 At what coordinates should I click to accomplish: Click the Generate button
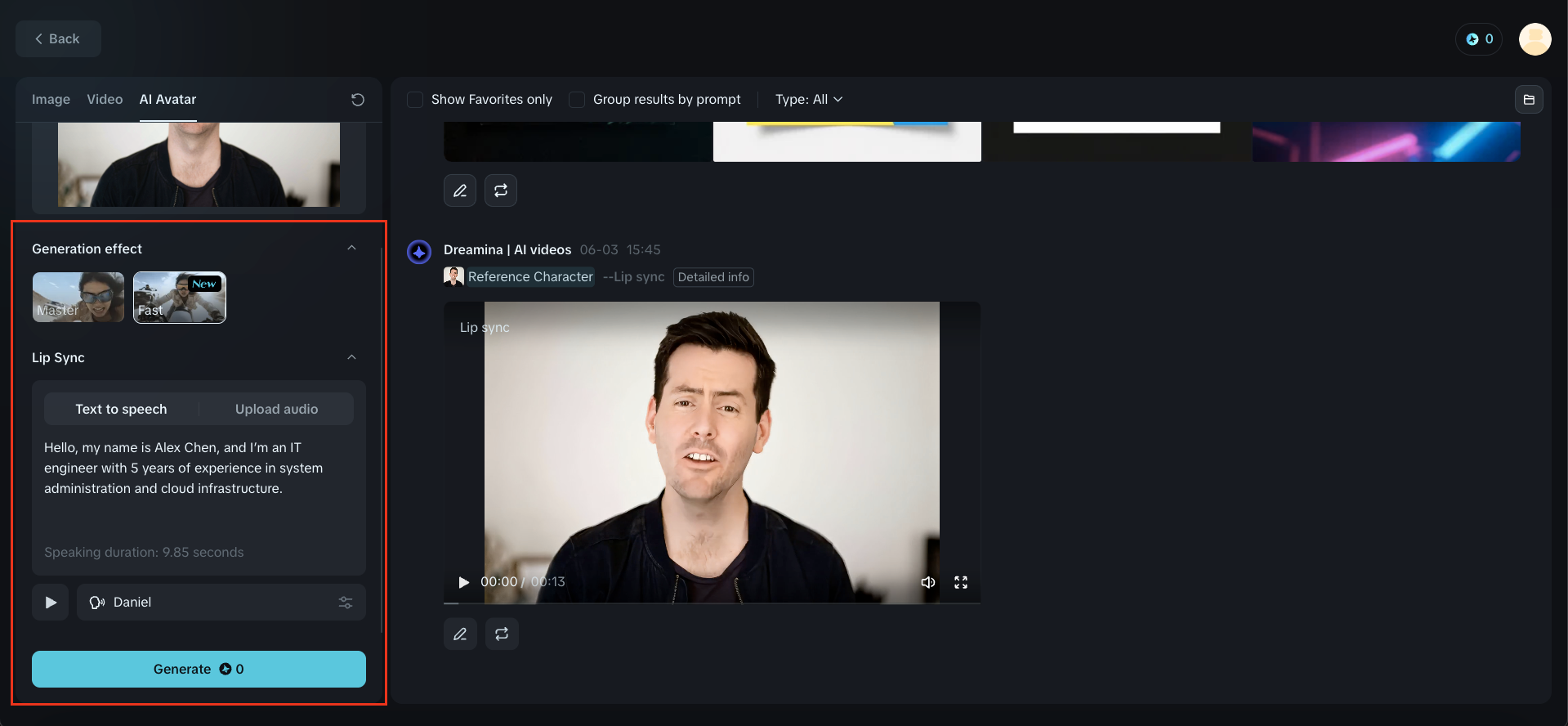199,669
